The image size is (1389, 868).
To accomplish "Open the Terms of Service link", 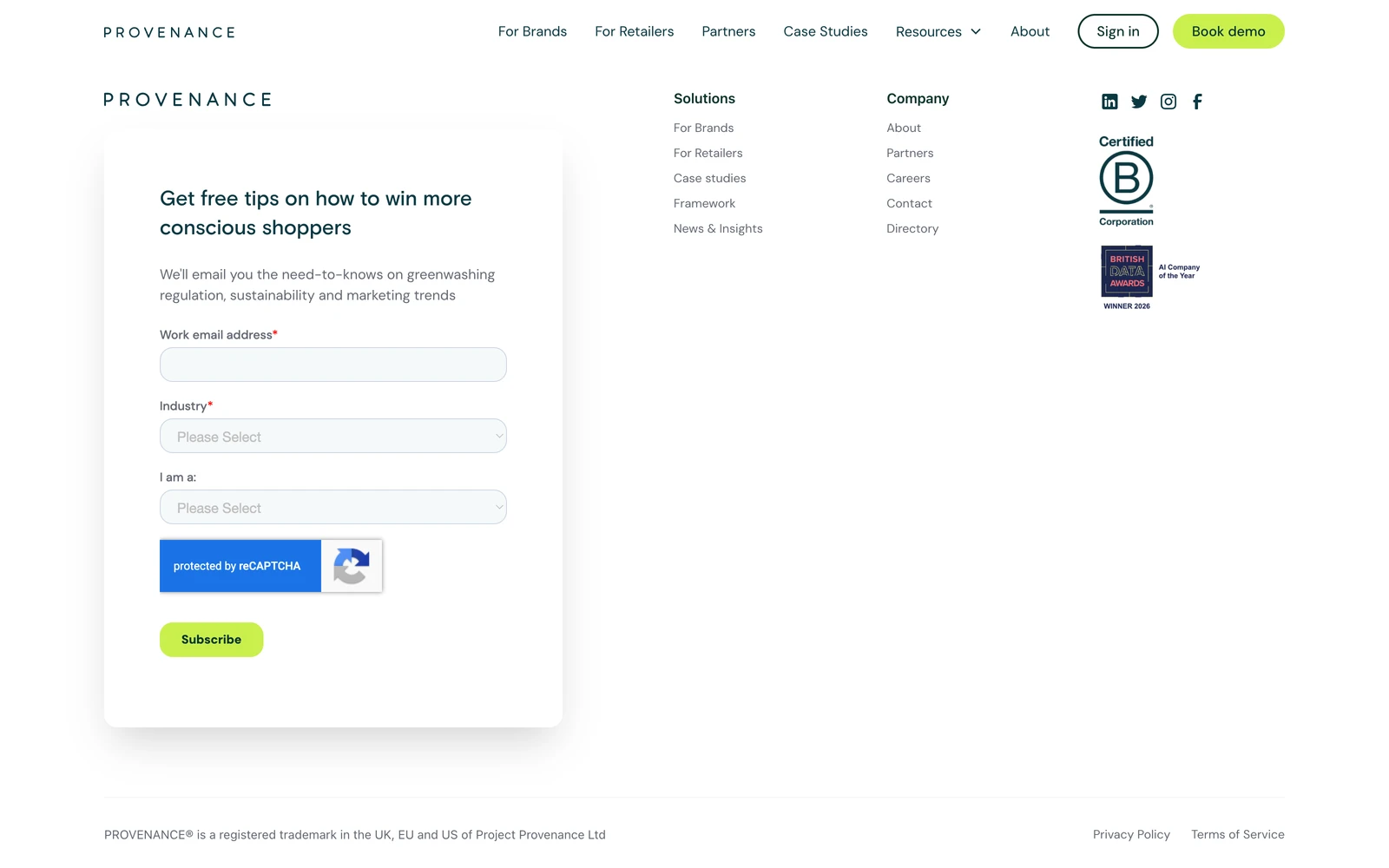I will pyautogui.click(x=1238, y=834).
